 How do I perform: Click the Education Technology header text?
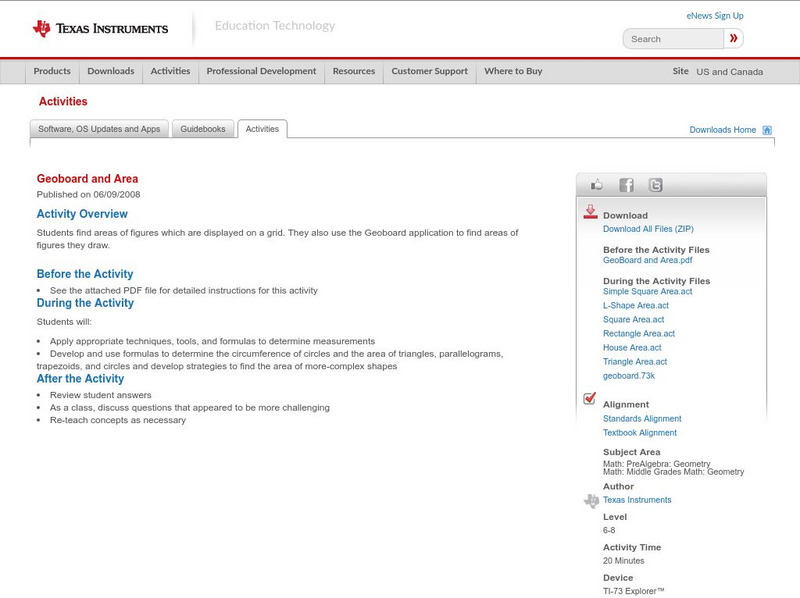(x=275, y=26)
